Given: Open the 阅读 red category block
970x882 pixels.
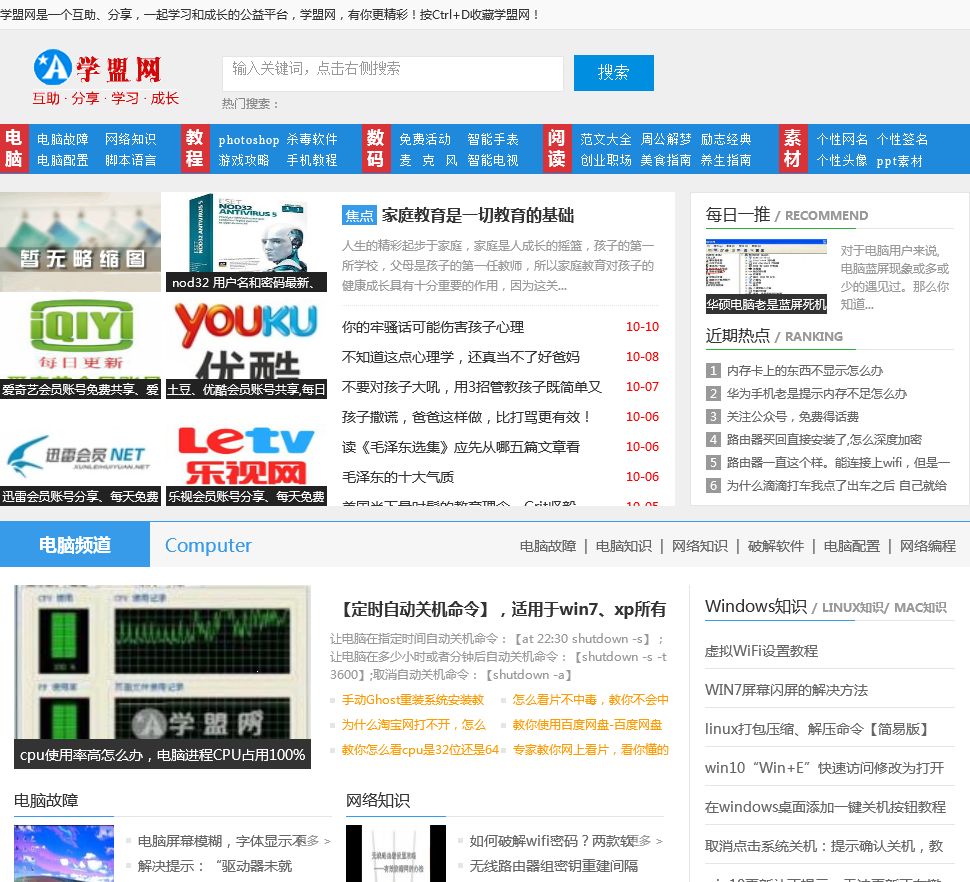Looking at the screenshot, I should [557, 148].
